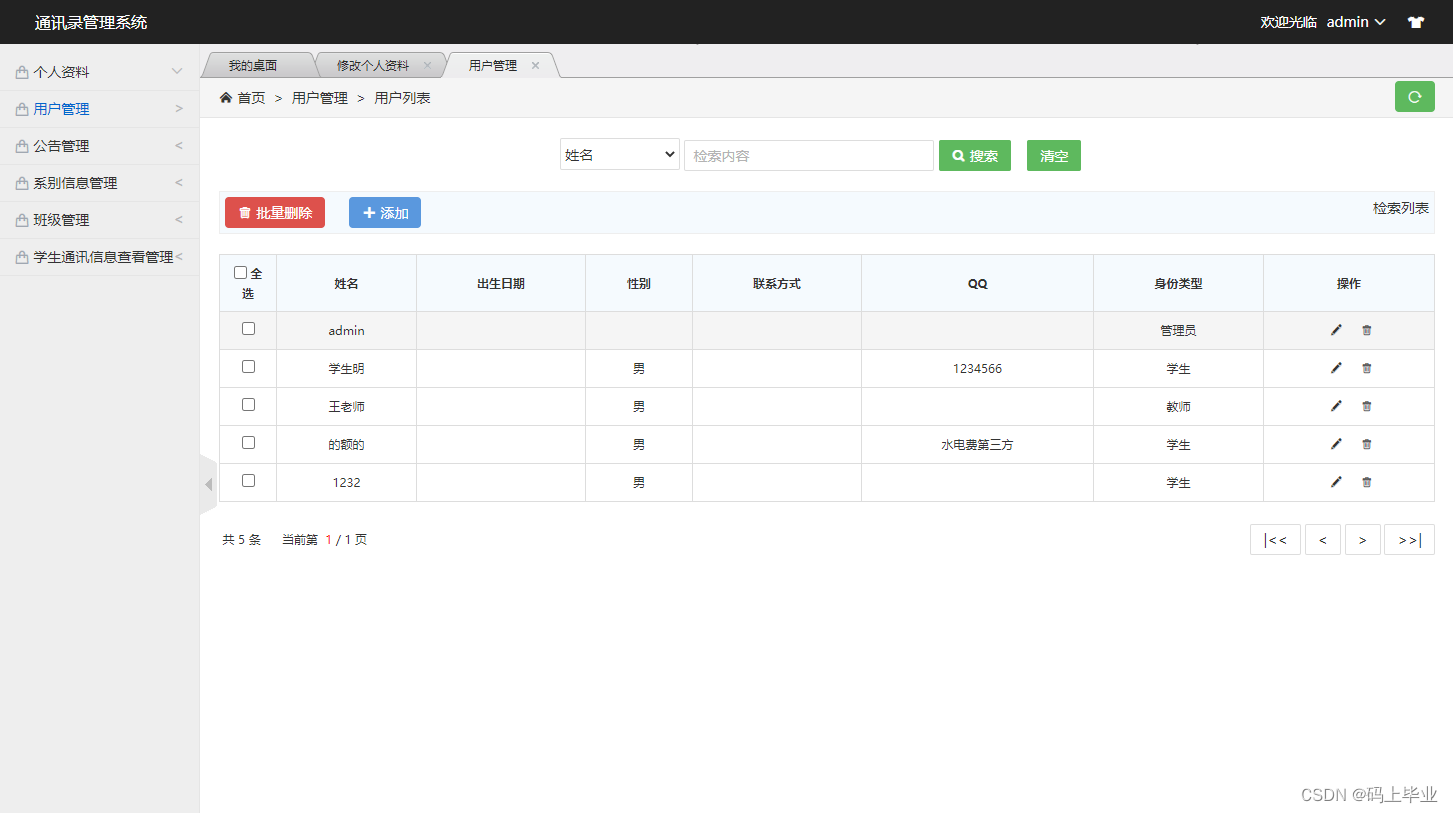Toggle the 全选 select-all checkbox

click(x=240, y=270)
